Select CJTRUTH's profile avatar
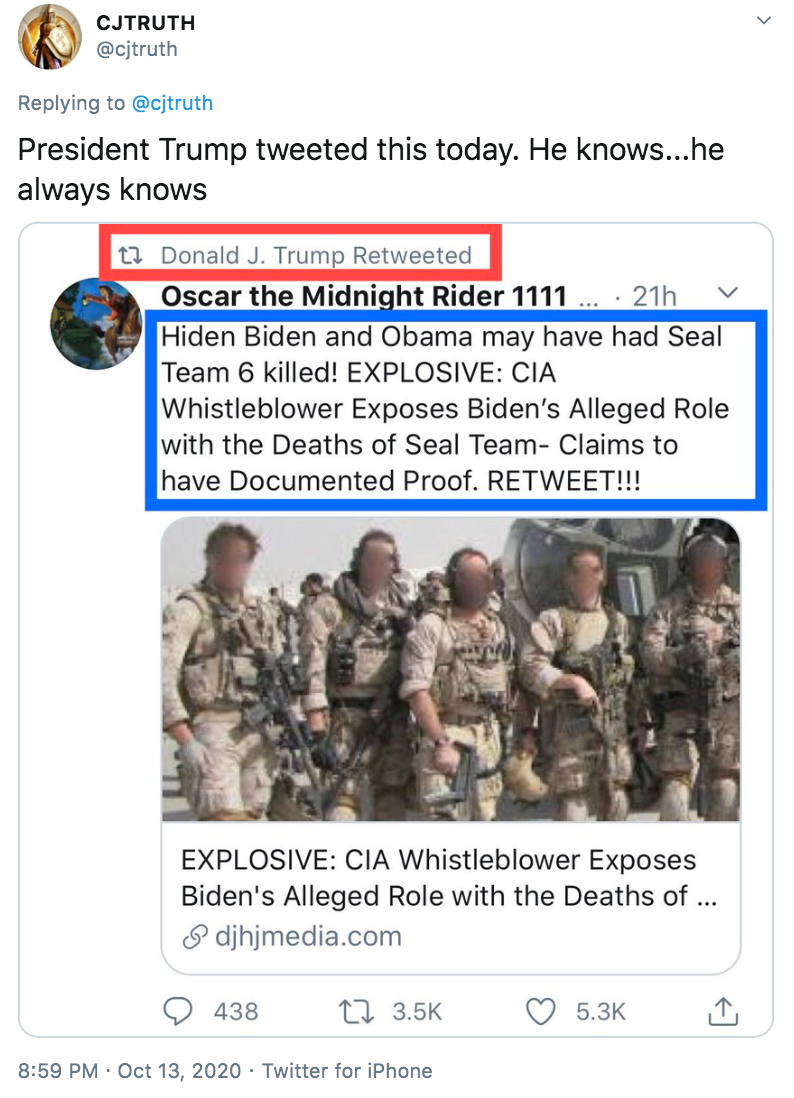Viewport: 794px width, 1098px height. pyautogui.click(x=49, y=37)
